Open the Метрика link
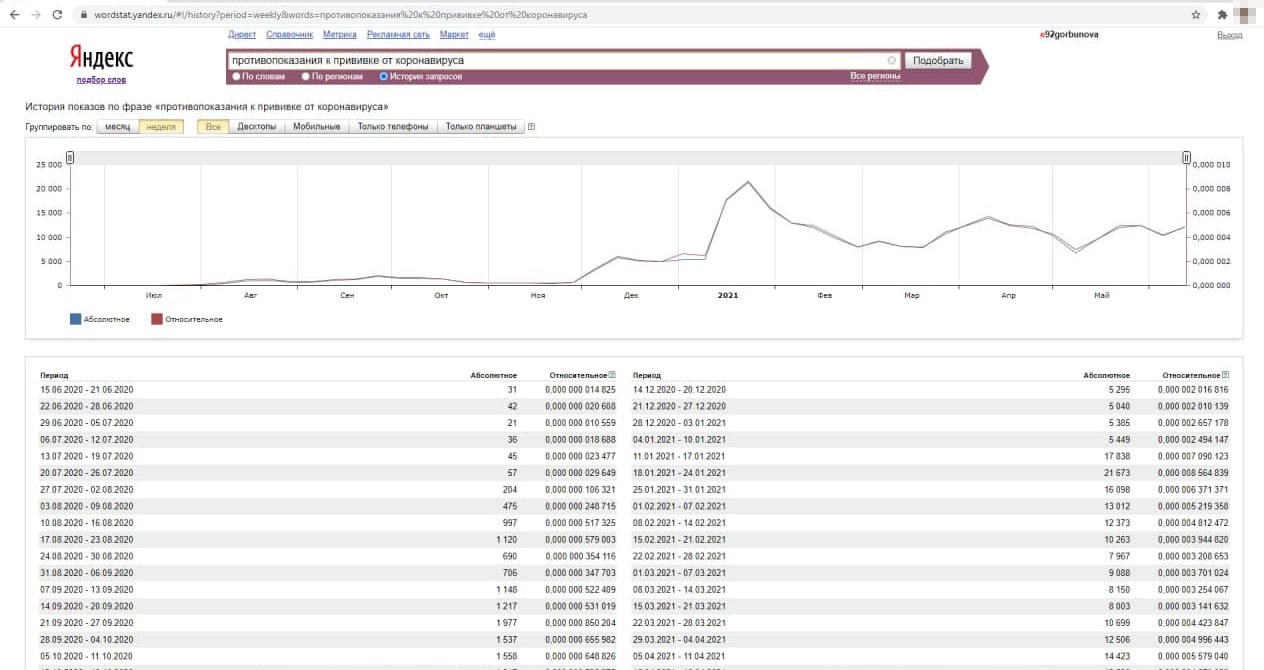 [x=340, y=35]
